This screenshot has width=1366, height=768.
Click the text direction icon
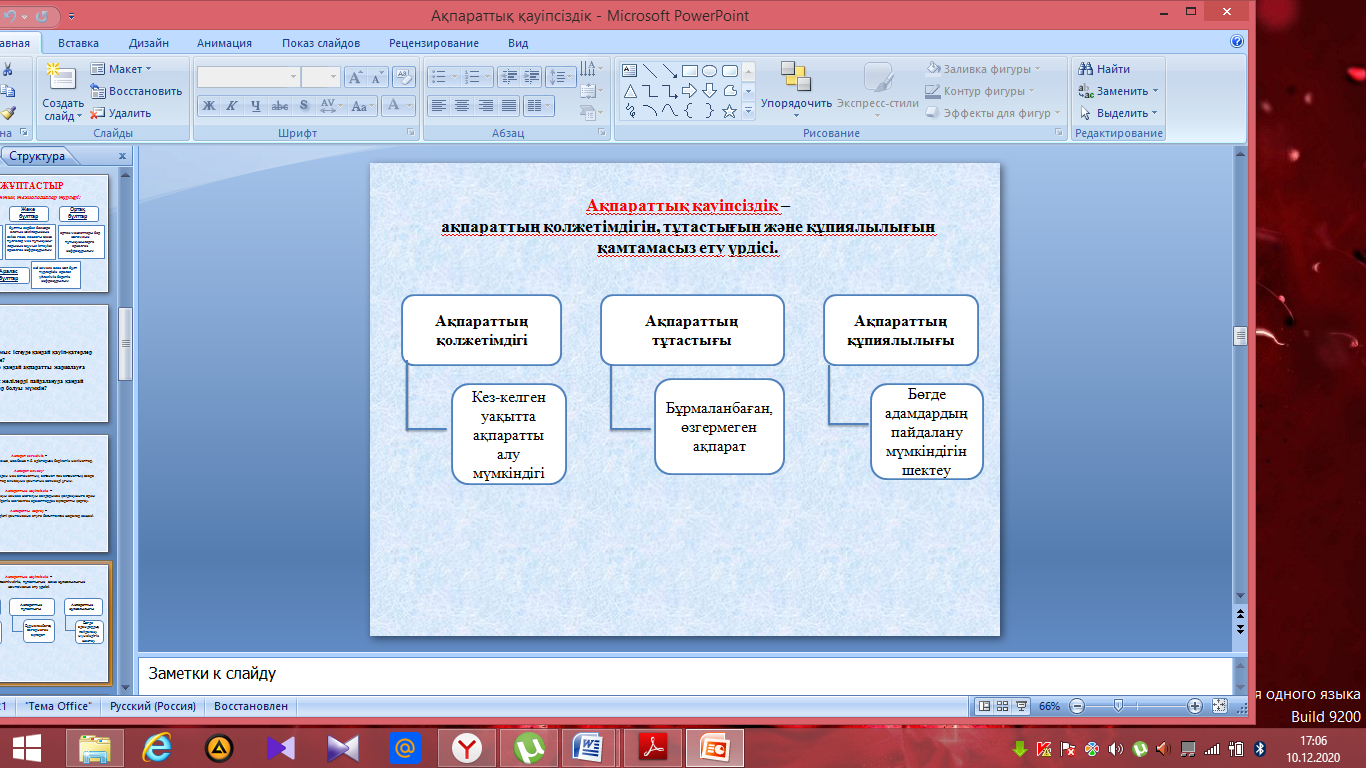pos(591,69)
